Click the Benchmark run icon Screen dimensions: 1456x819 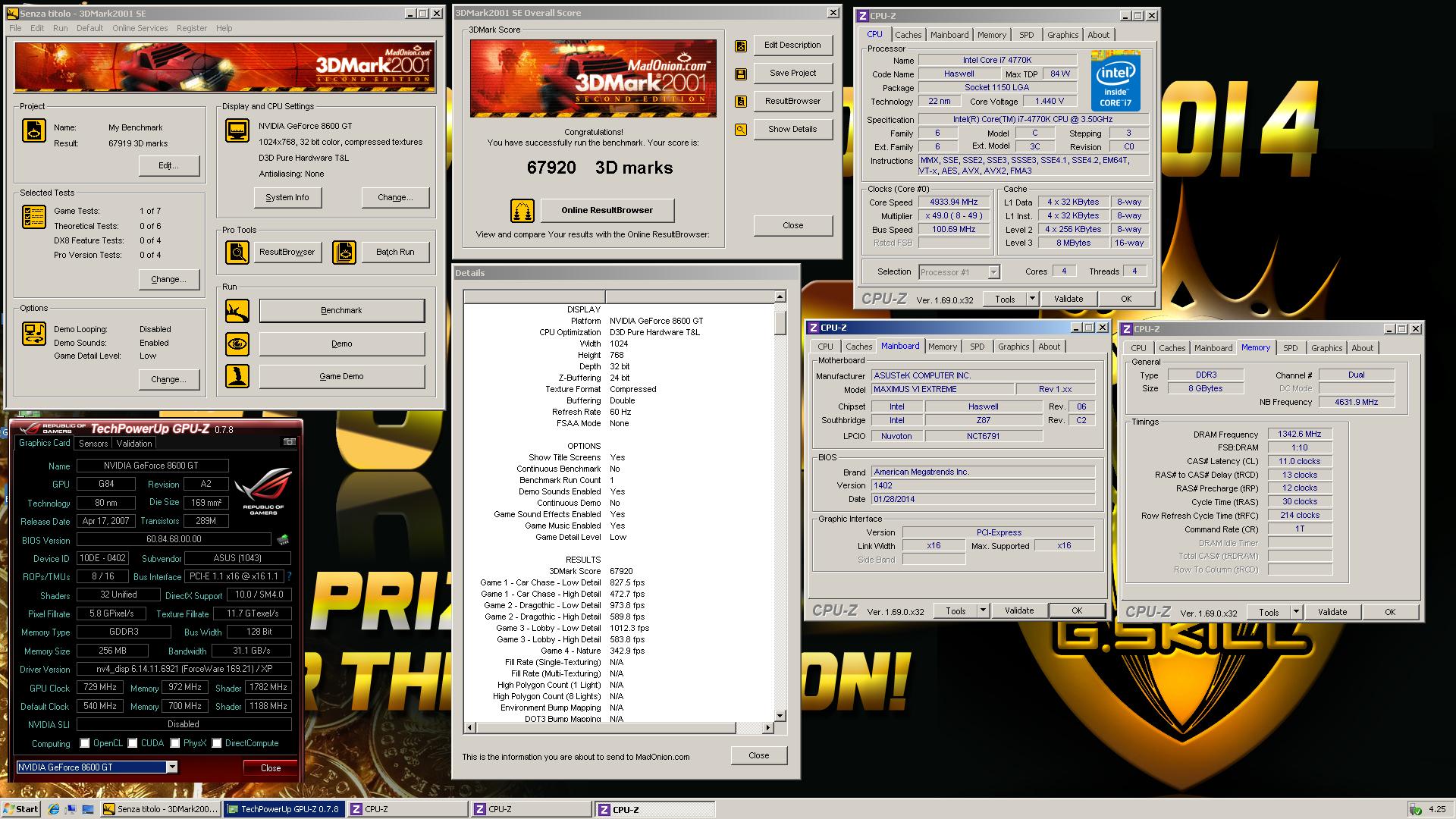coord(237,310)
